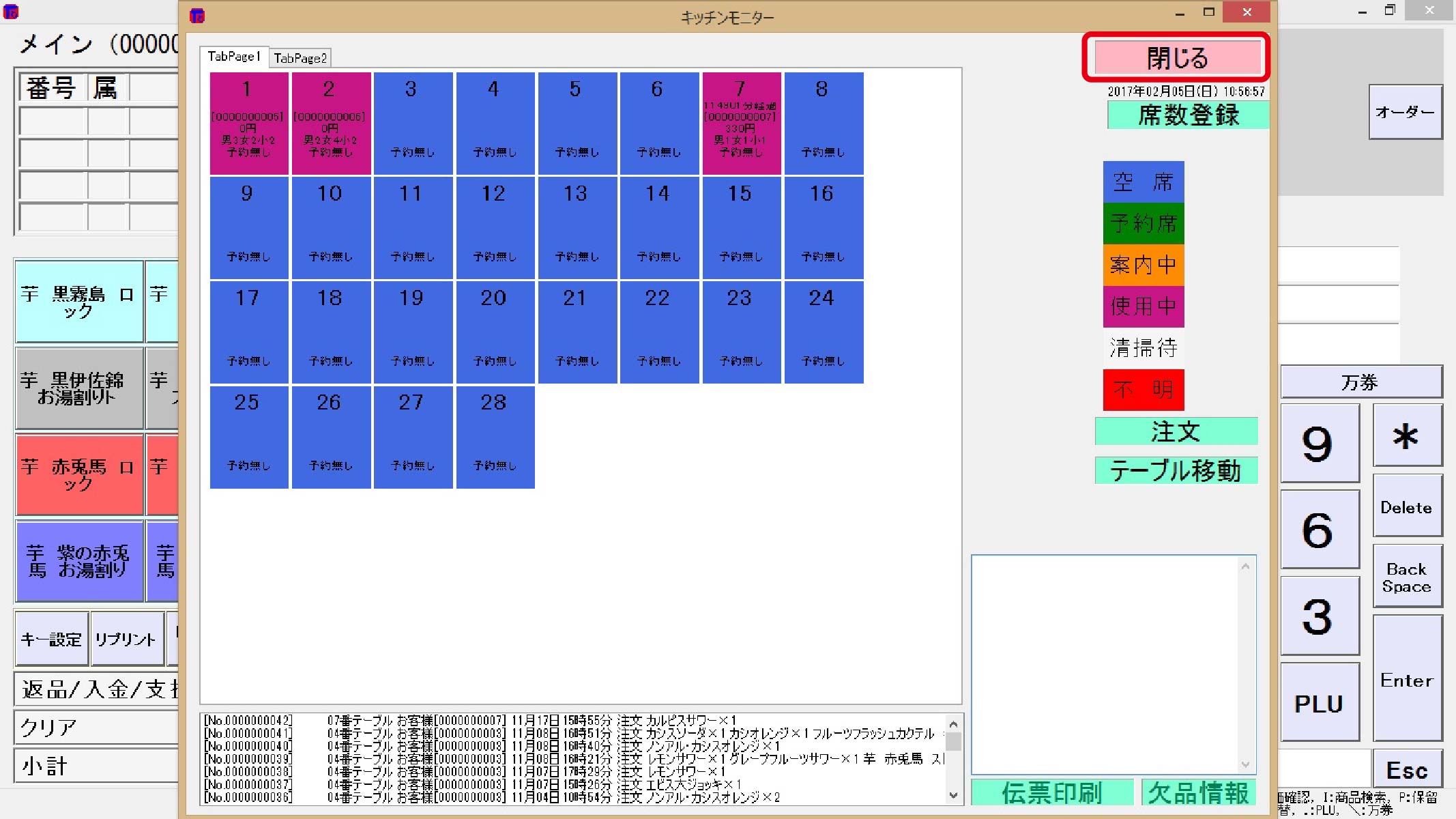1456x819 pixels.
Task: Click table 20 blue tile
Action: (495, 332)
